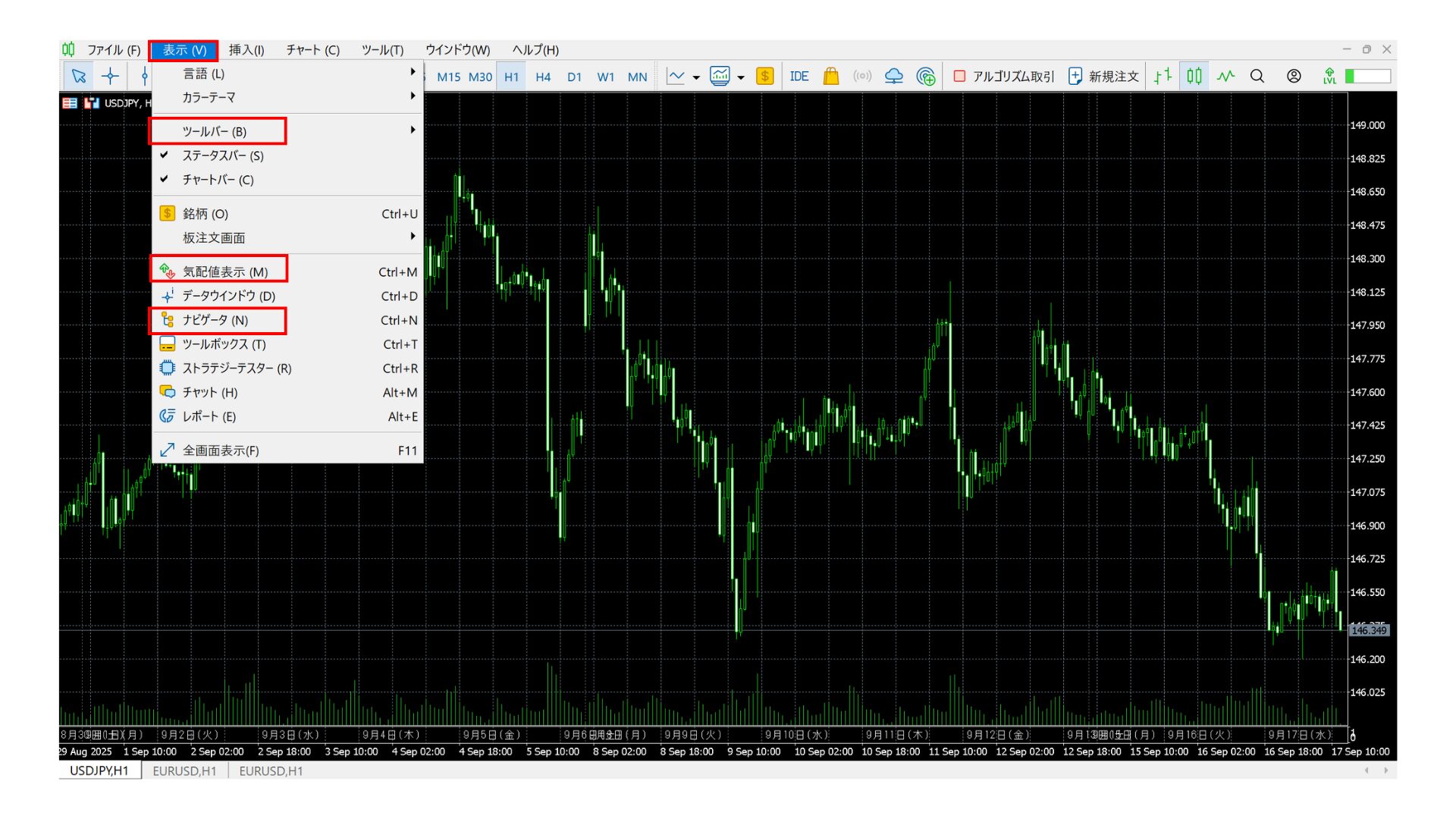
Task: Open the user account profile icon
Action: click(1294, 76)
